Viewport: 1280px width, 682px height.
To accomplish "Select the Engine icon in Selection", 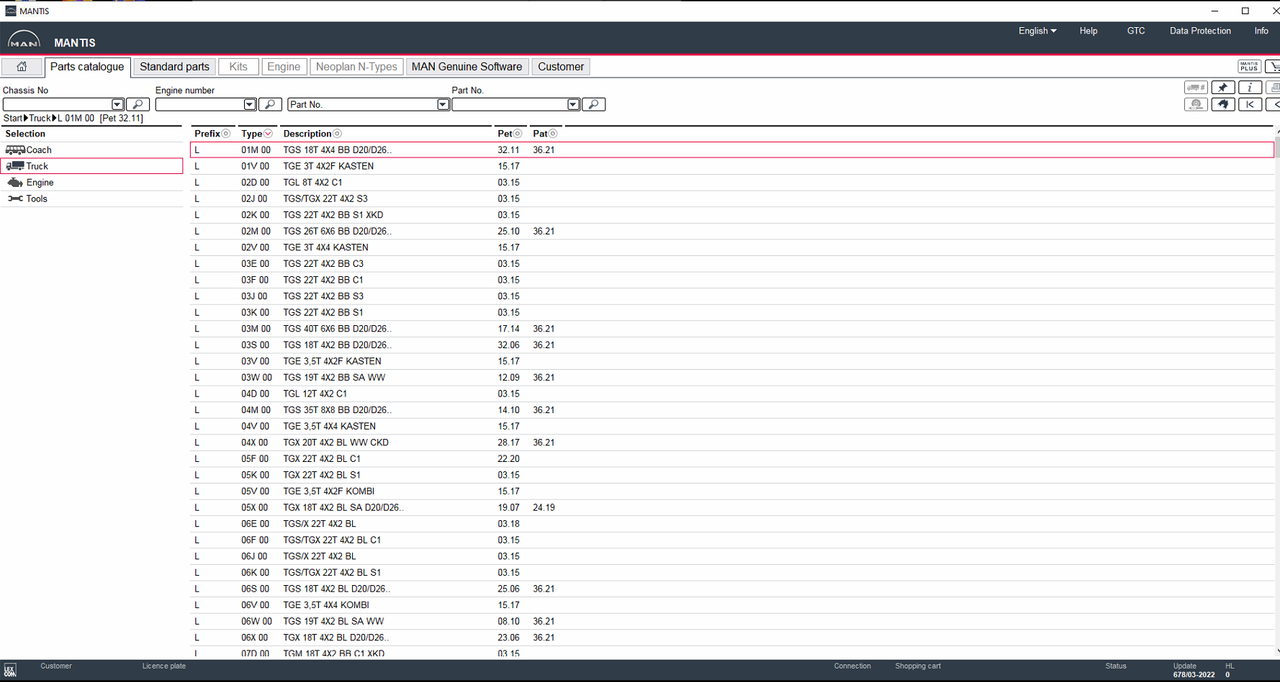I will point(15,183).
